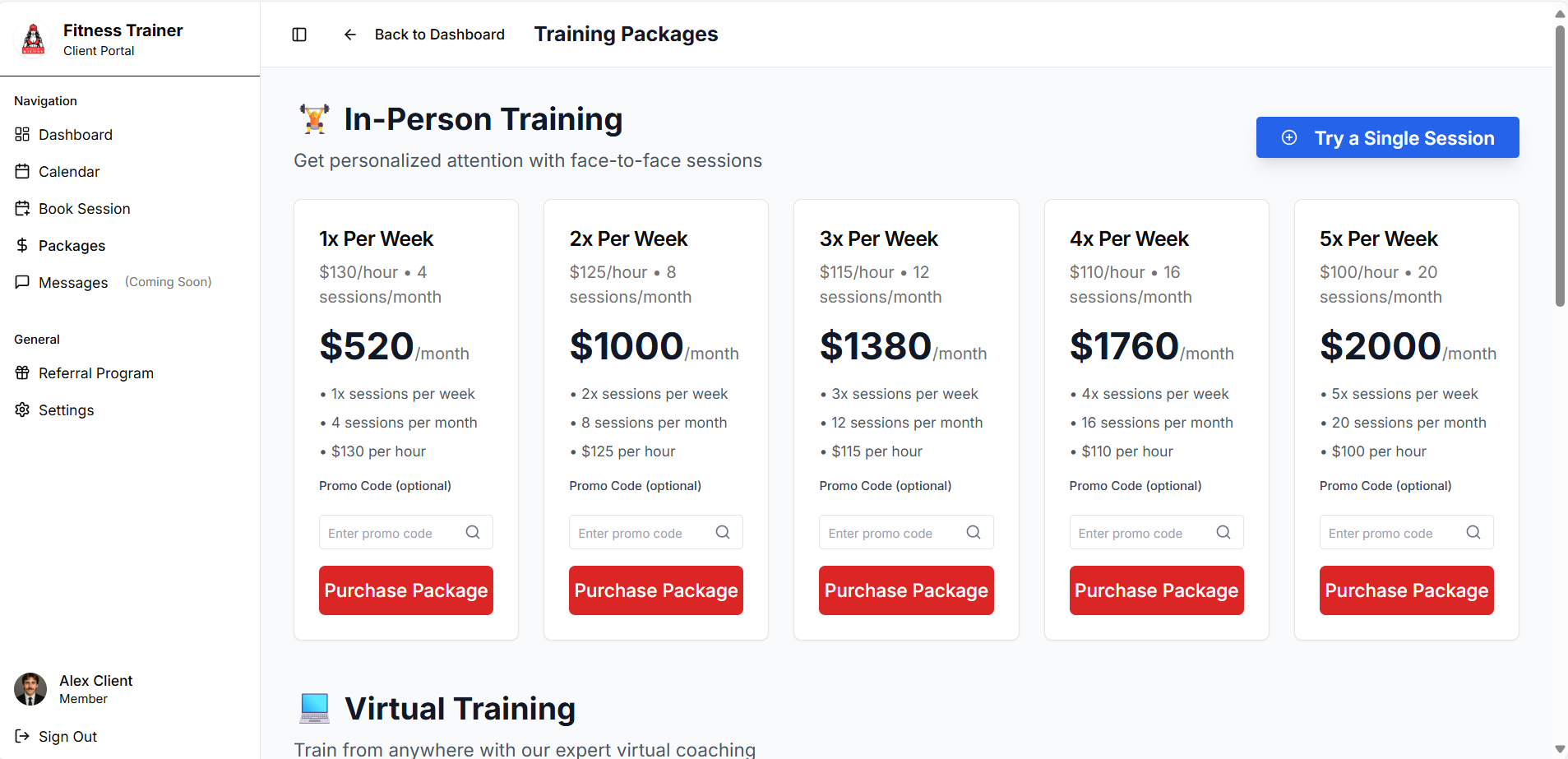
Task: Select the Dashboard icon in navigation
Action: (23, 134)
